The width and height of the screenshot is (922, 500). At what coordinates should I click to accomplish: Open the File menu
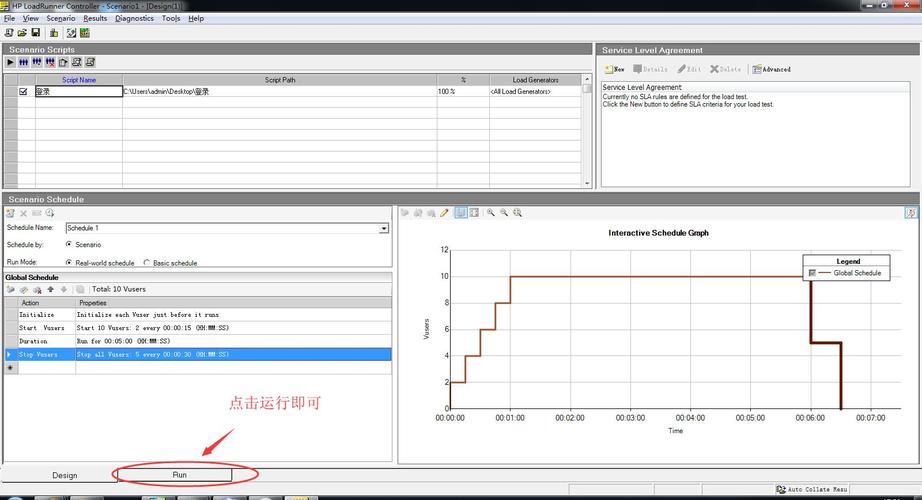(x=9, y=18)
